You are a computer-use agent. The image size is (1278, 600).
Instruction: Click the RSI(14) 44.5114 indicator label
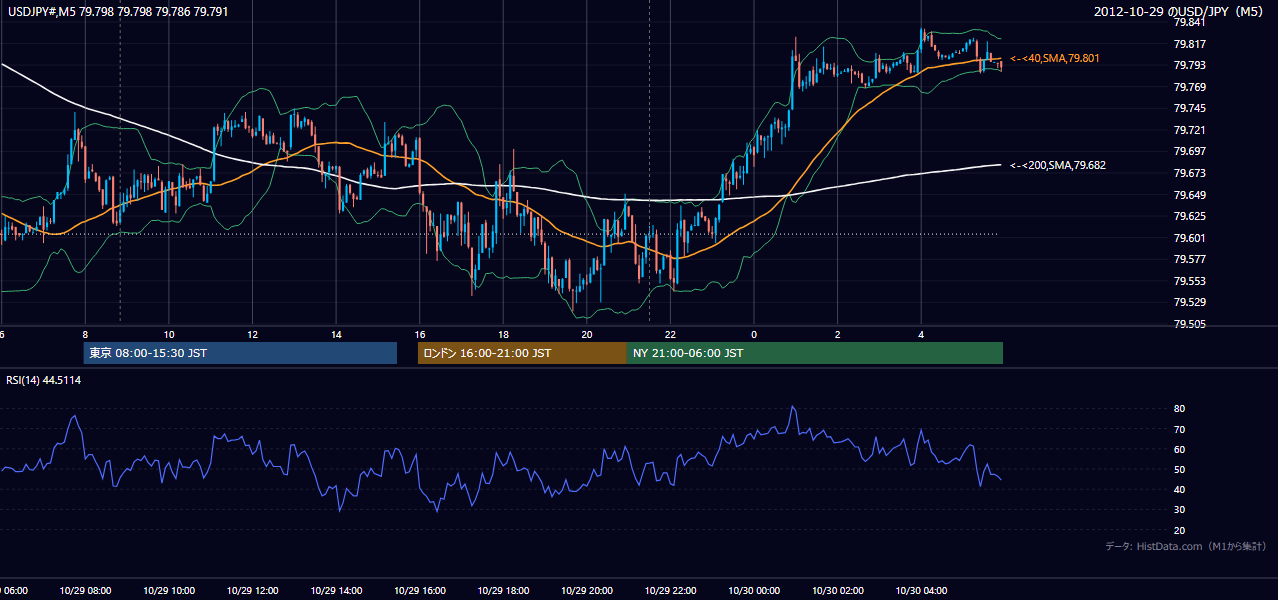pos(44,380)
